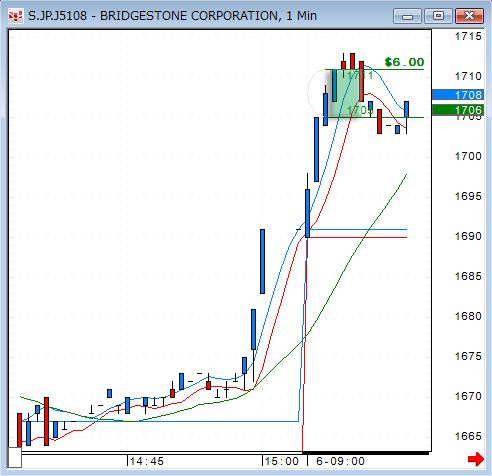Viewport: 492px width, 476px height.
Task: Click the $6.00 profit label
Action: point(404,62)
